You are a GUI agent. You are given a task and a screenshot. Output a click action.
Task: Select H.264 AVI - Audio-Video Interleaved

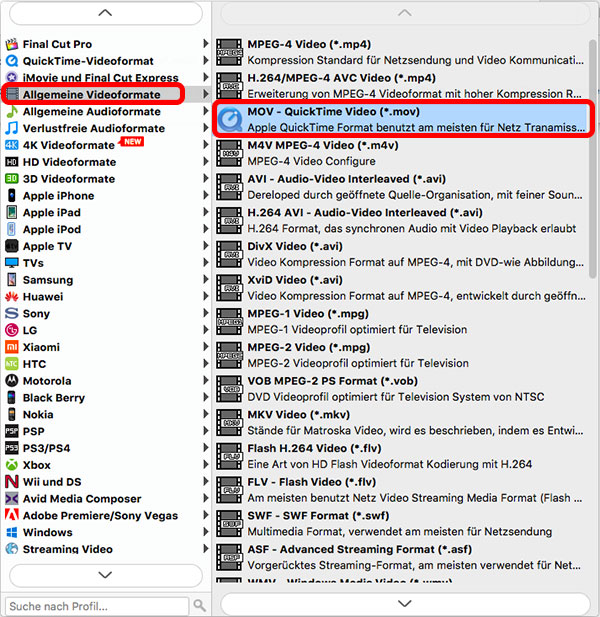point(401,221)
